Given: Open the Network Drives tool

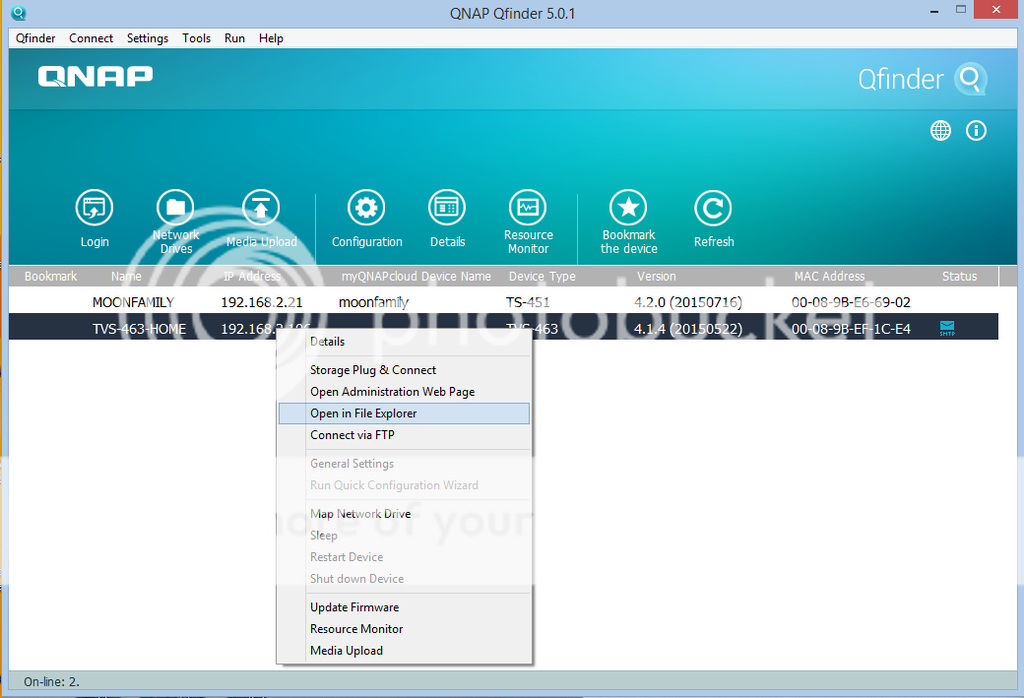Looking at the screenshot, I should pyautogui.click(x=175, y=209).
